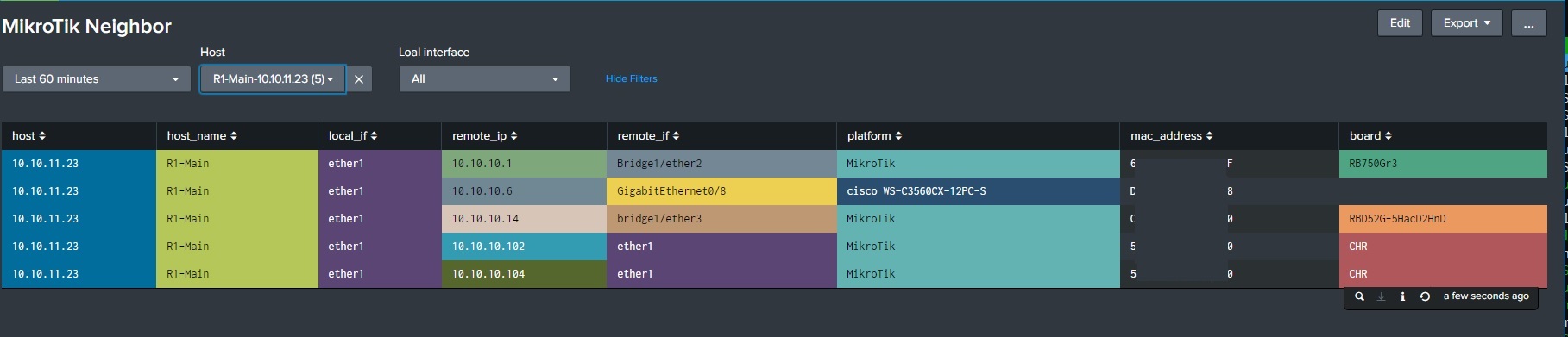The width and height of the screenshot is (1568, 337).
Task: Open search from the table footer magnifier icon
Action: click(1359, 296)
